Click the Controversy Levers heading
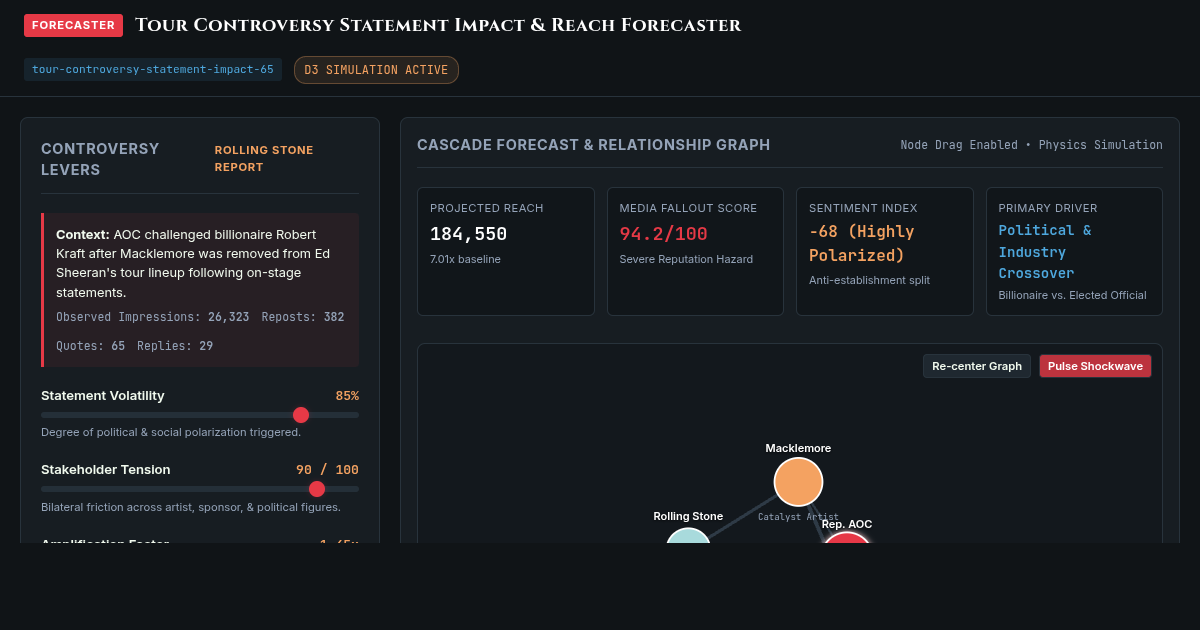Viewport: 1200px width, 630px height. coord(100,159)
